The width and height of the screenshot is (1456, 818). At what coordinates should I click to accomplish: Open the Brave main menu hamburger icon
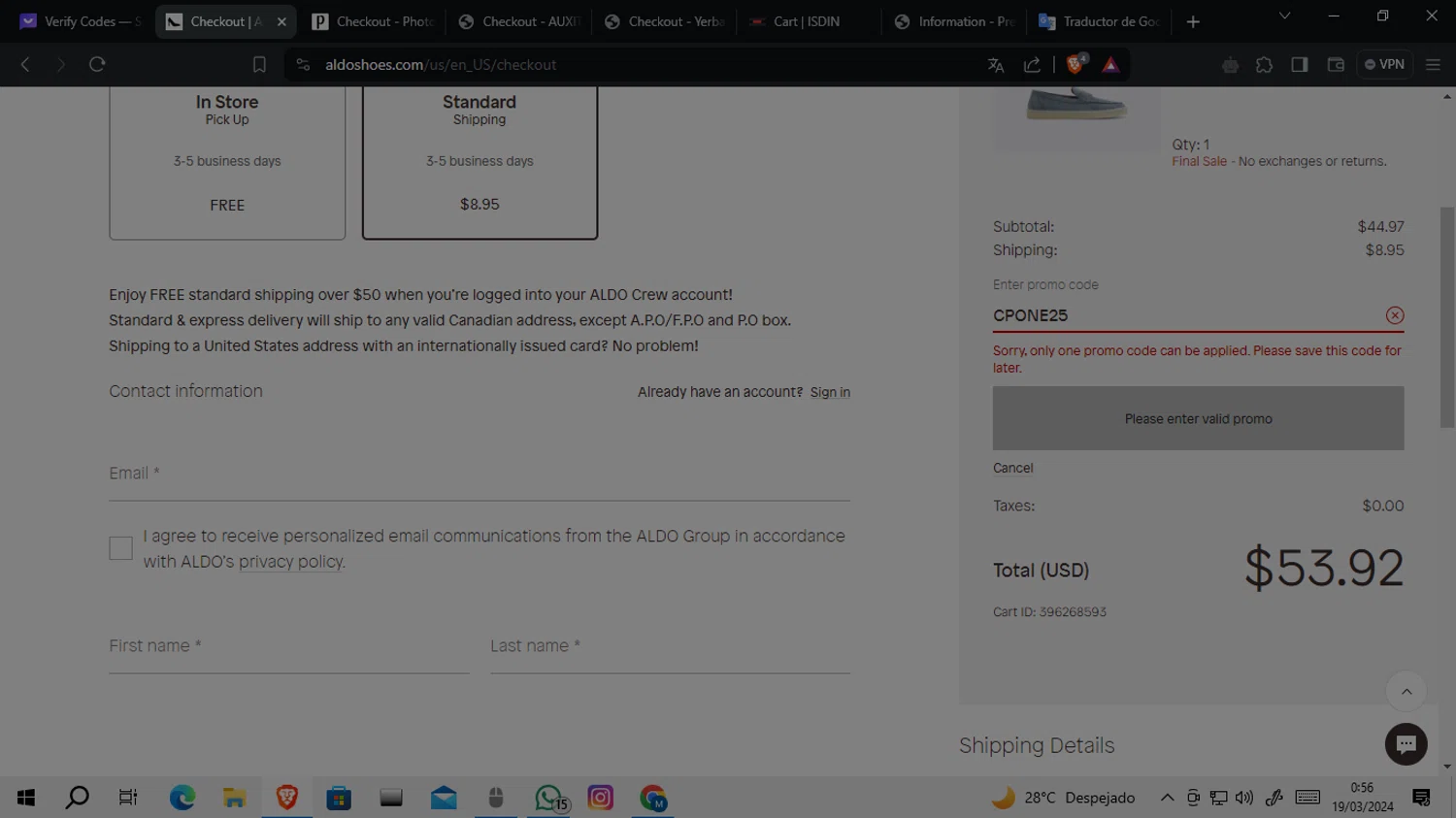pyautogui.click(x=1433, y=65)
